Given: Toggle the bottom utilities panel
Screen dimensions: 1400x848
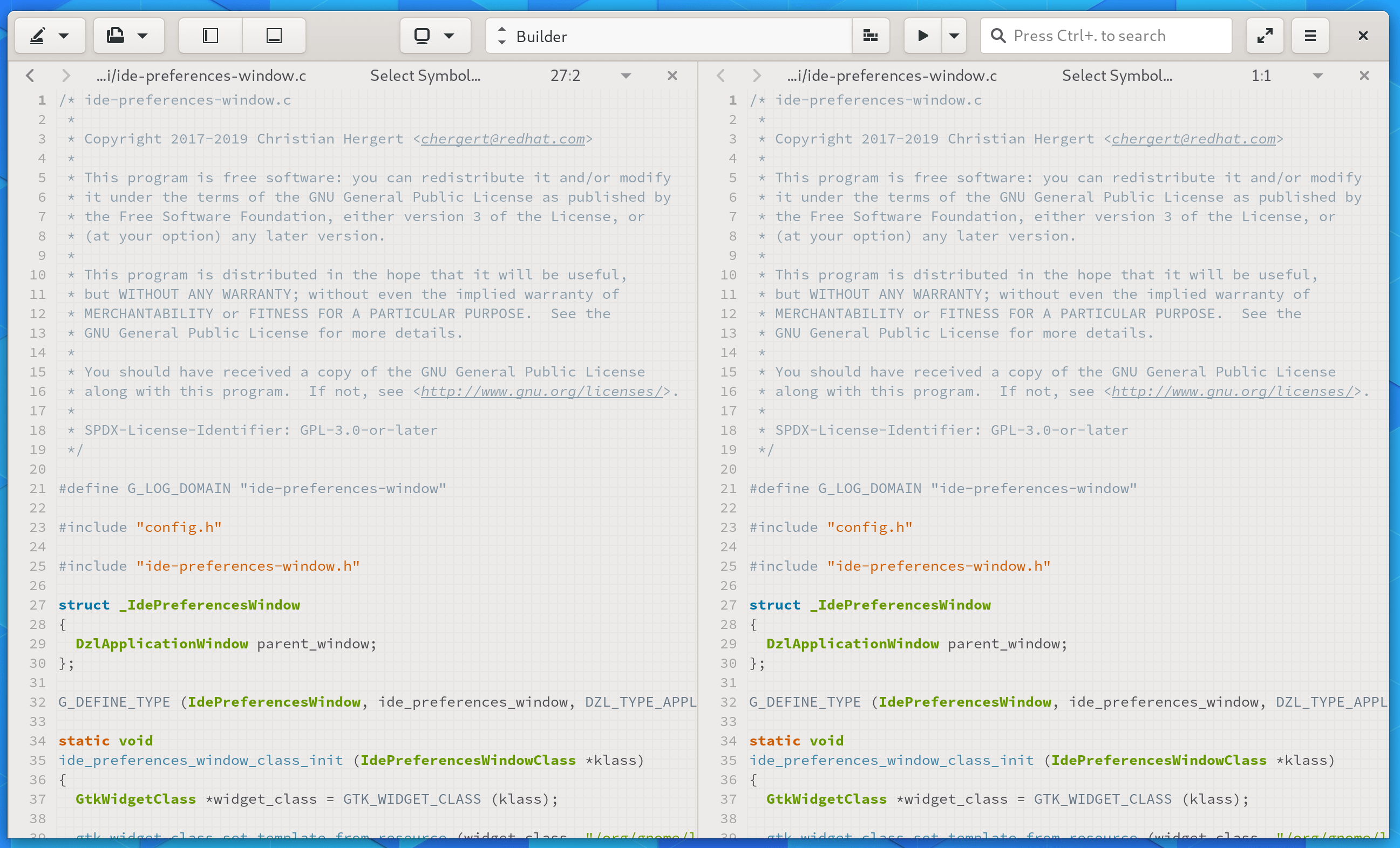Looking at the screenshot, I should point(274,35).
